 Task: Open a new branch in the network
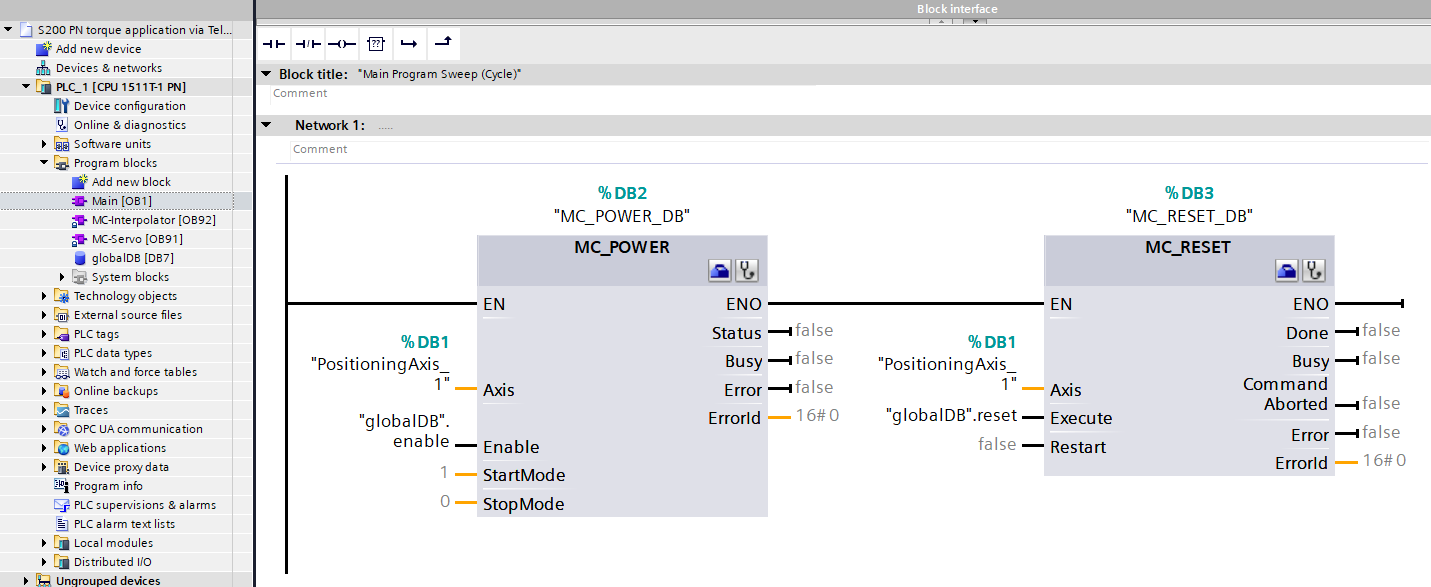point(407,43)
